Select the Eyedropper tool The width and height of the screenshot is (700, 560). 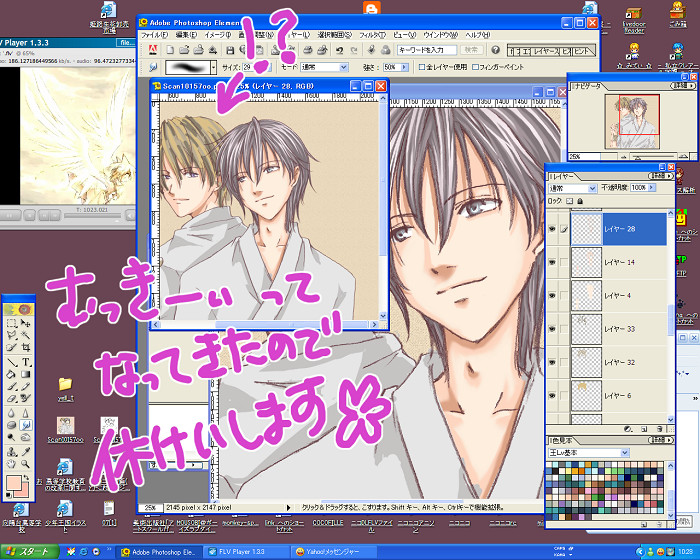25,451
